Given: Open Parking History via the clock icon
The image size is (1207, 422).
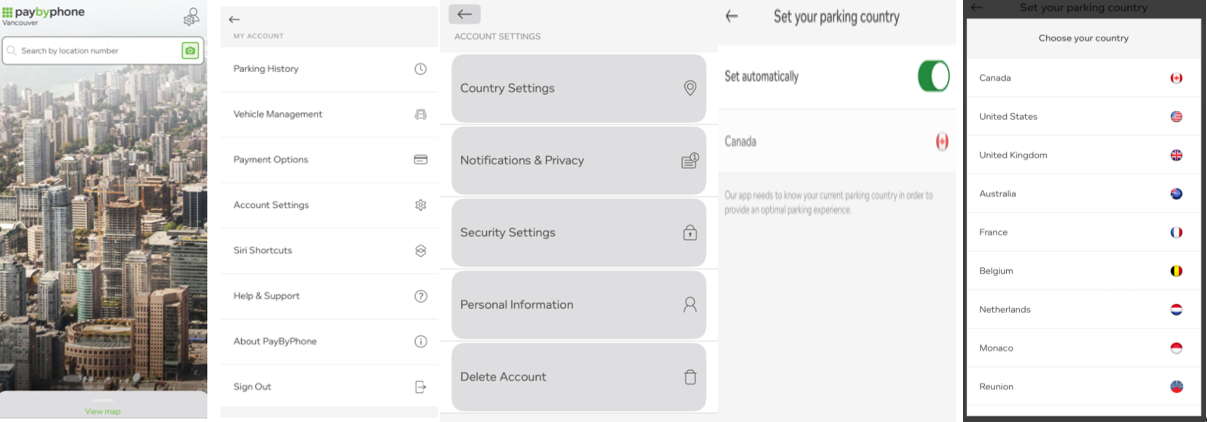Looking at the screenshot, I should [x=420, y=69].
